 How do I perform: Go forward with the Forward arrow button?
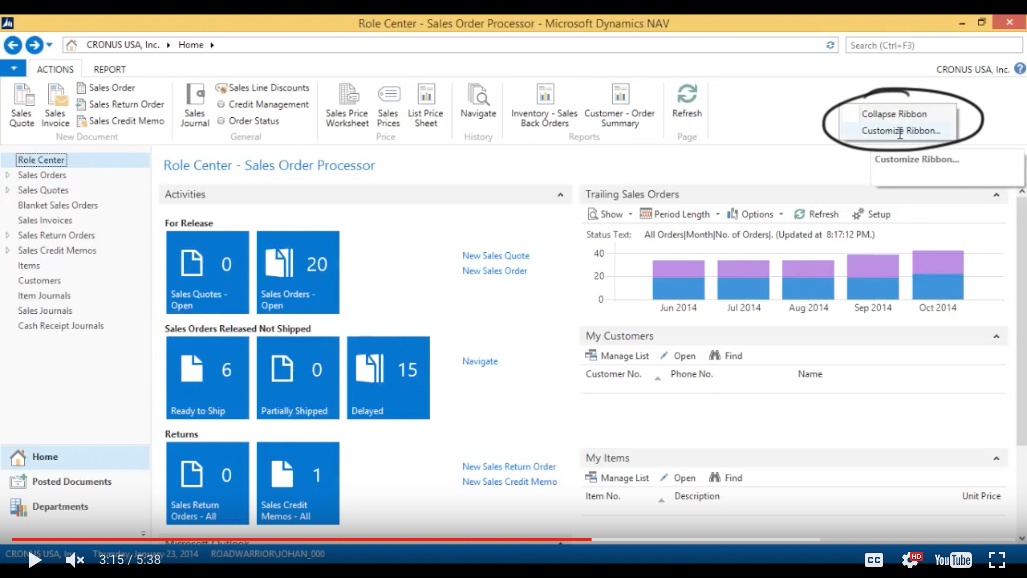34,45
